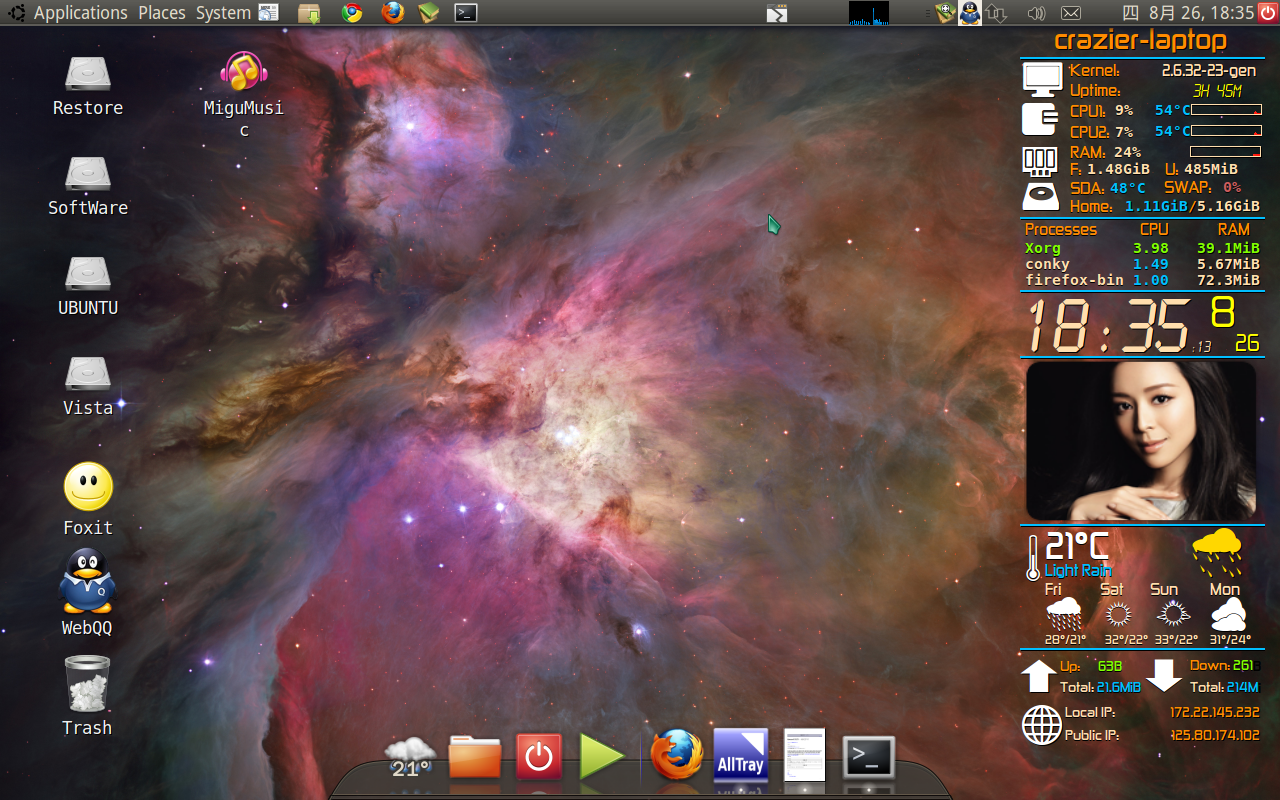Click the public IP "125.80.174.102"
1280x800 pixels.
(1214, 735)
